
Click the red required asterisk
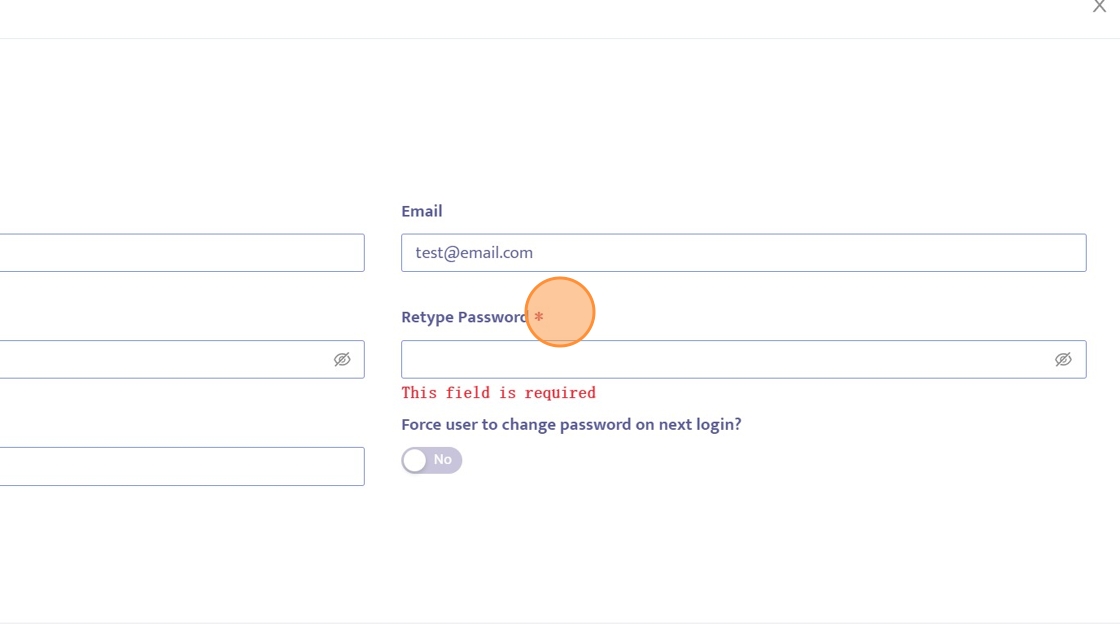point(539,317)
